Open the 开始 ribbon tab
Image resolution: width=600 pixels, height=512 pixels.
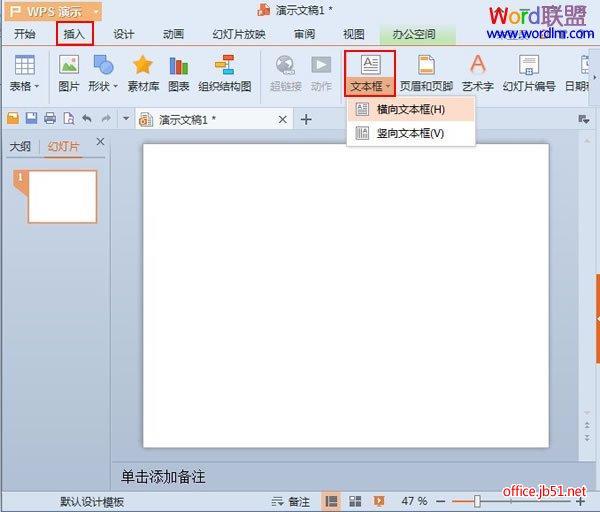point(25,34)
